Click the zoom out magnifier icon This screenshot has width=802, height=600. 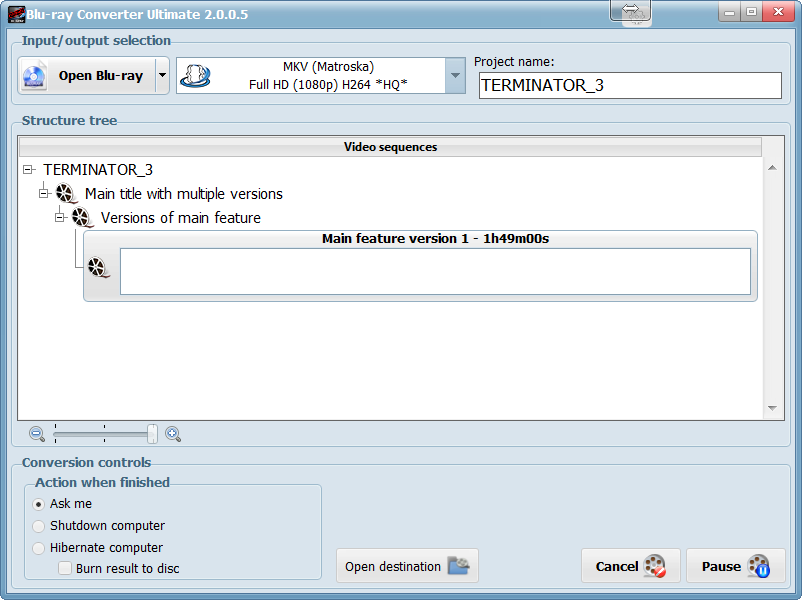37,434
